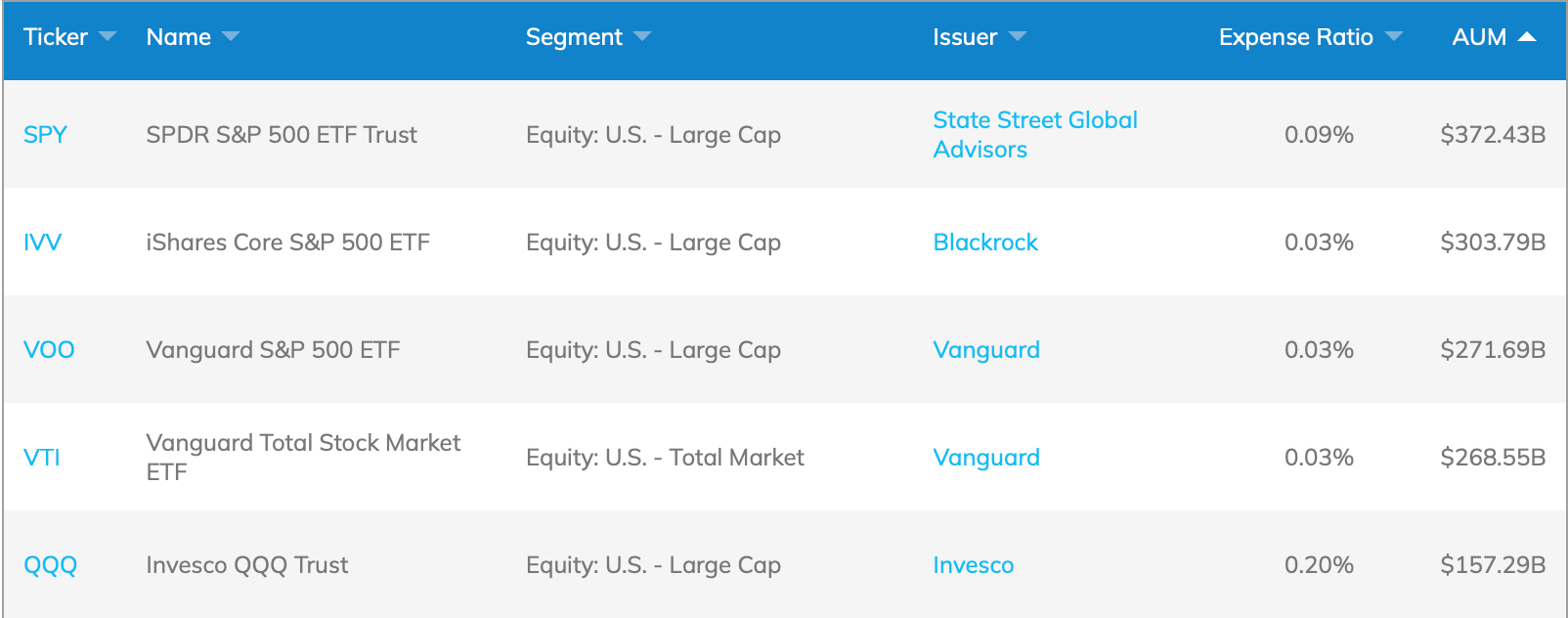Open the QQQ ticker link
Screen dimensions: 1568x618
[x=50, y=565]
